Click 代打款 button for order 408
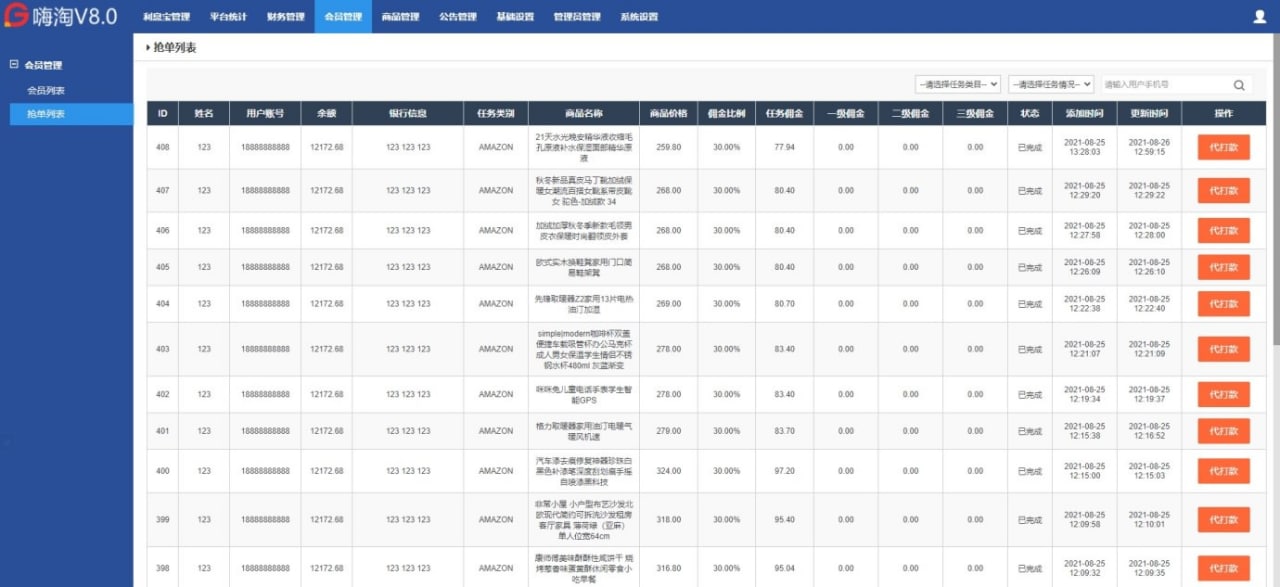Screen dimensions: 1280x587 pos(1223,147)
